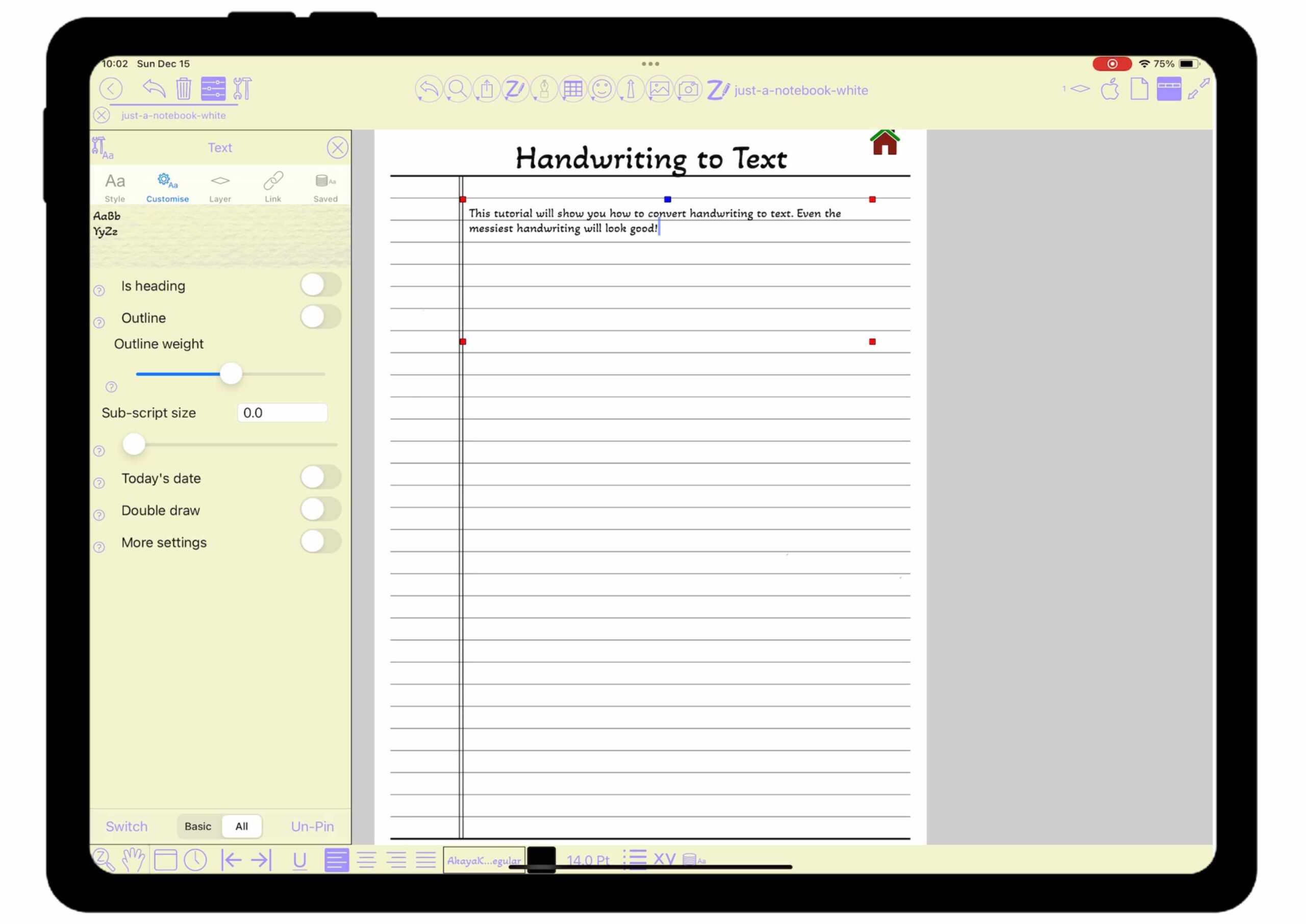Switch to the Layer tab
Viewport: 1306px width, 924px height.
pyautogui.click(x=220, y=187)
